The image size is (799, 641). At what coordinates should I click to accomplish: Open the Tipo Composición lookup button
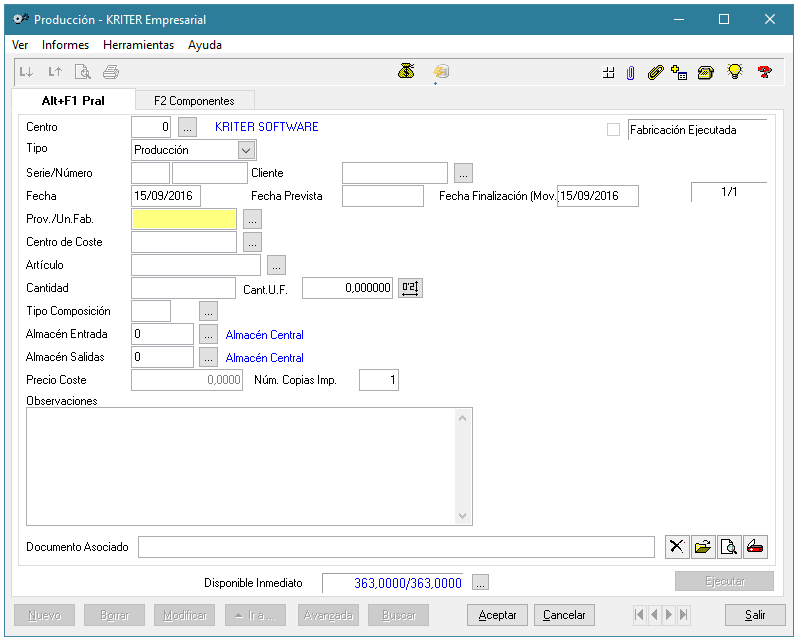(x=208, y=311)
